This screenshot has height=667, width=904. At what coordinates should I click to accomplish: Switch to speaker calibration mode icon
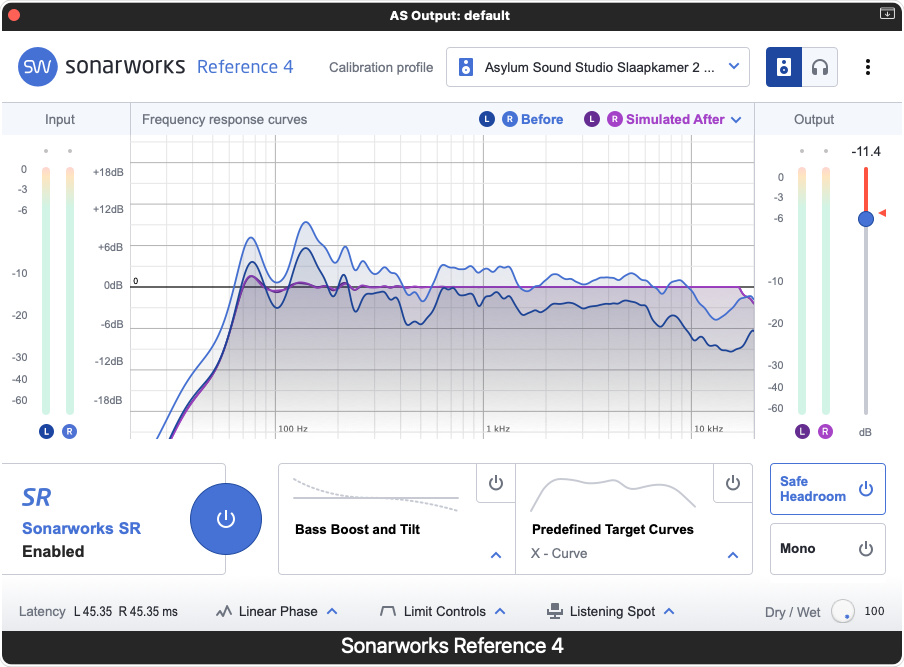[784, 67]
